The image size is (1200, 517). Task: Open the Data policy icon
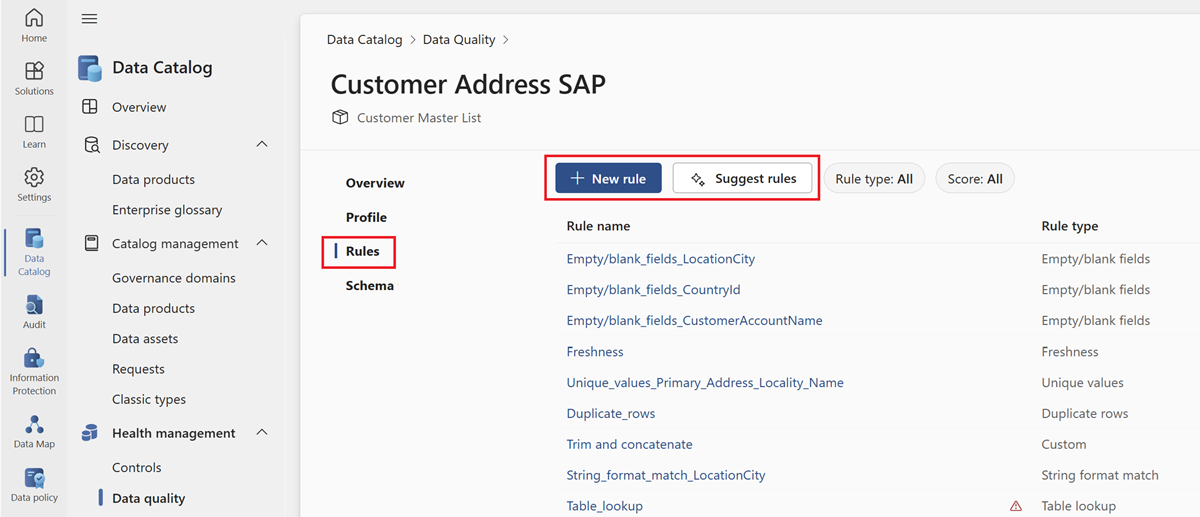click(34, 478)
